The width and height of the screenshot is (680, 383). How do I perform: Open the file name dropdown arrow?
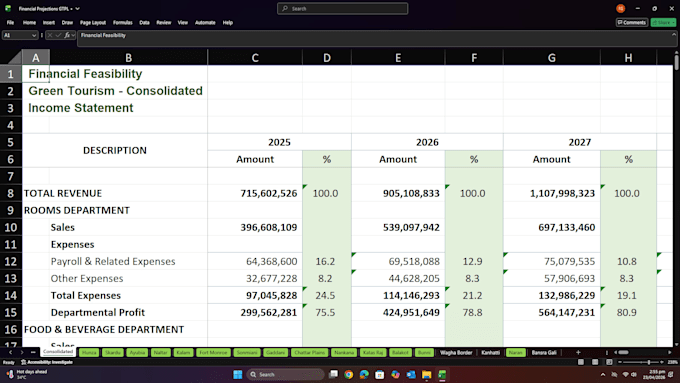pos(78,9)
